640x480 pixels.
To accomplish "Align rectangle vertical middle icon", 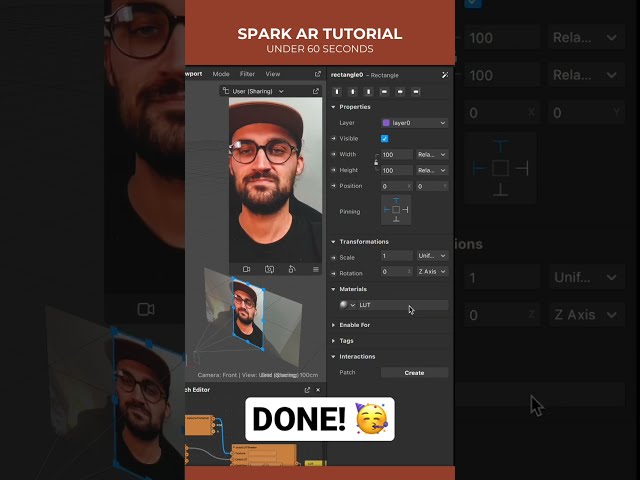I will [400, 91].
